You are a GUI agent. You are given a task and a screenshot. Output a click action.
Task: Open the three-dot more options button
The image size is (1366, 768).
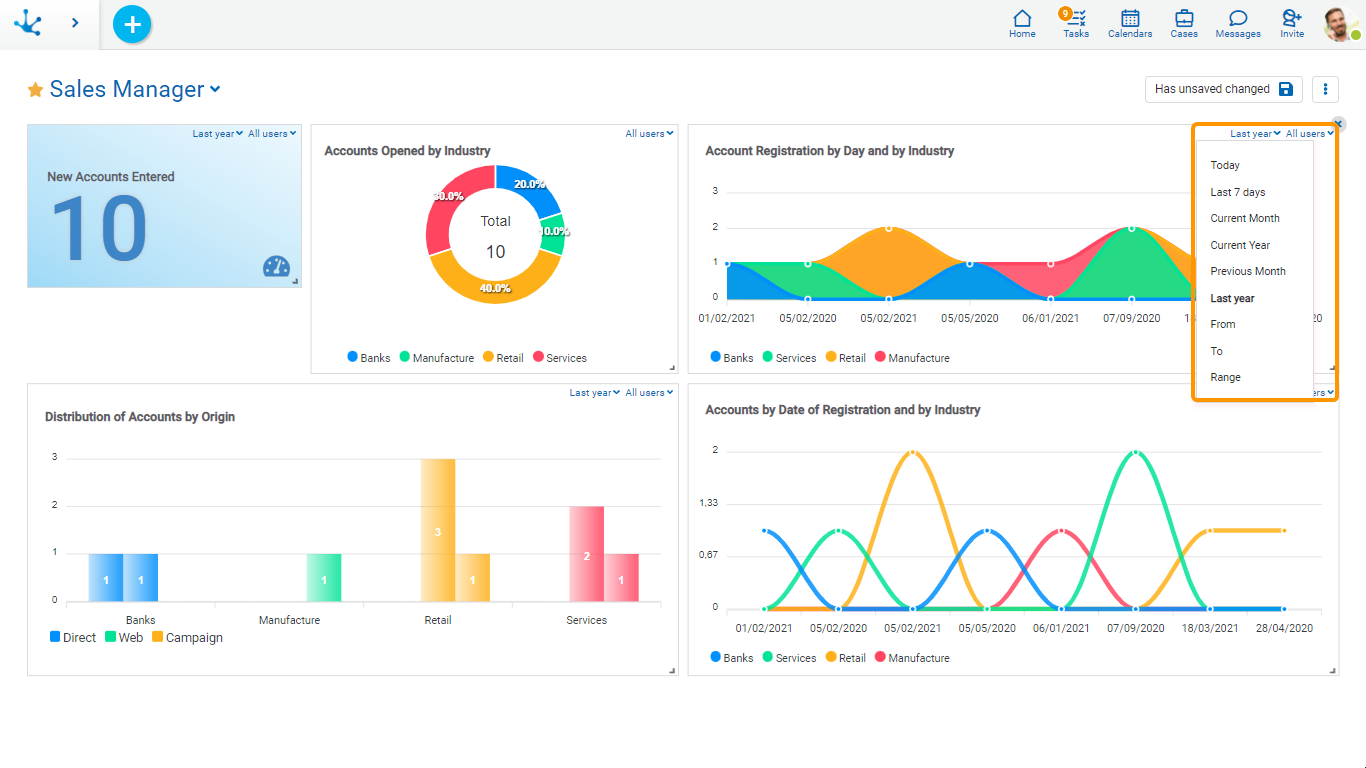point(1325,89)
